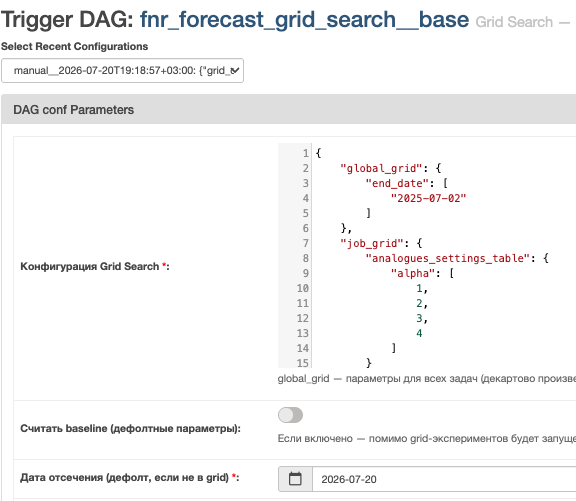The image size is (576, 501).
Task: Open the Select Recent Configurations dropdown
Action: coord(122,70)
